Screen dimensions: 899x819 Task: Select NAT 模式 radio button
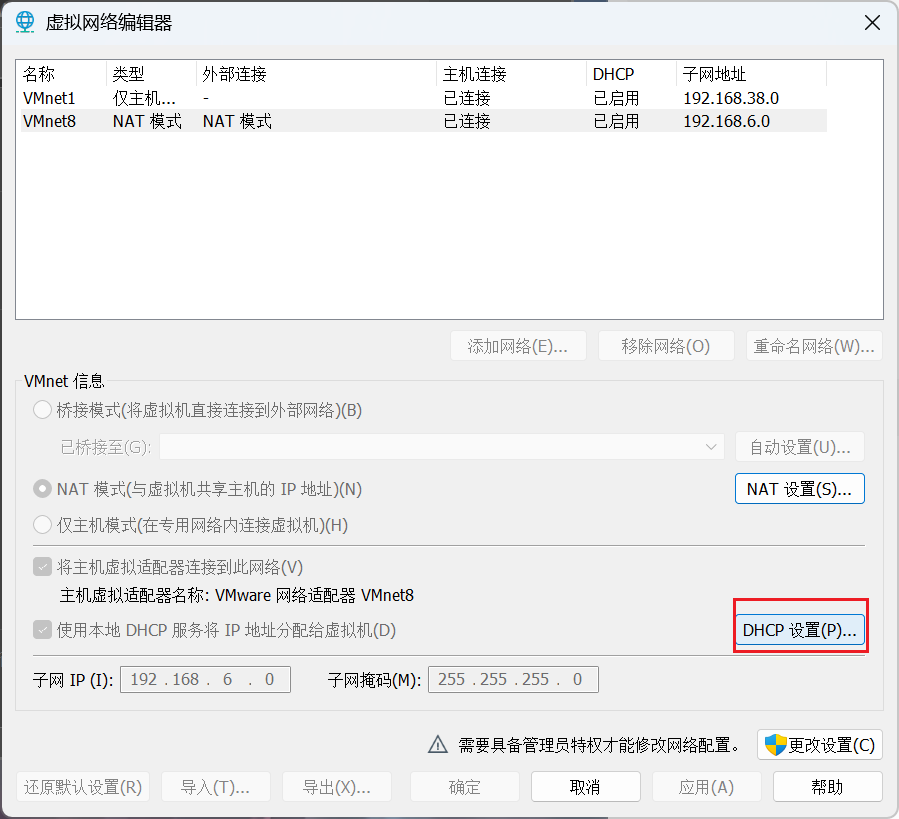tap(42, 489)
